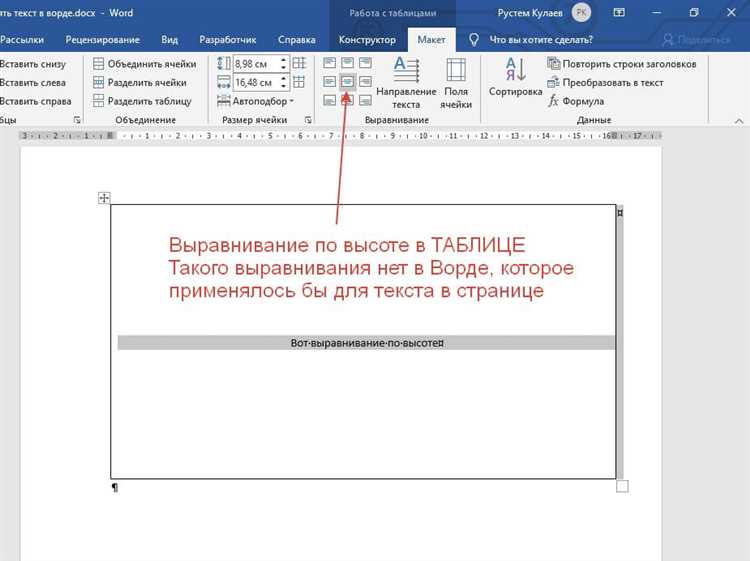Align cell text middle center
The image size is (750, 561).
[x=348, y=81]
